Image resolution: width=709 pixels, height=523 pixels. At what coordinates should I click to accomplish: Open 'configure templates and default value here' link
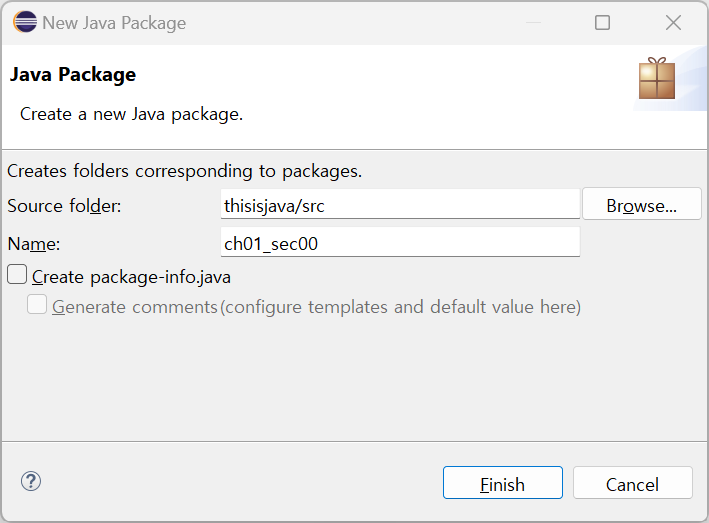pyautogui.click(x=400, y=306)
